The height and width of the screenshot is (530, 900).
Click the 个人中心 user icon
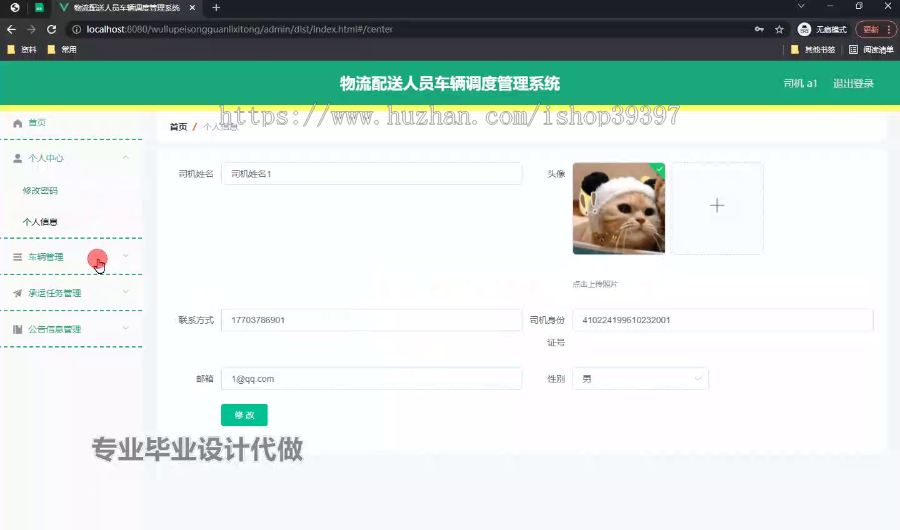pyautogui.click(x=17, y=158)
